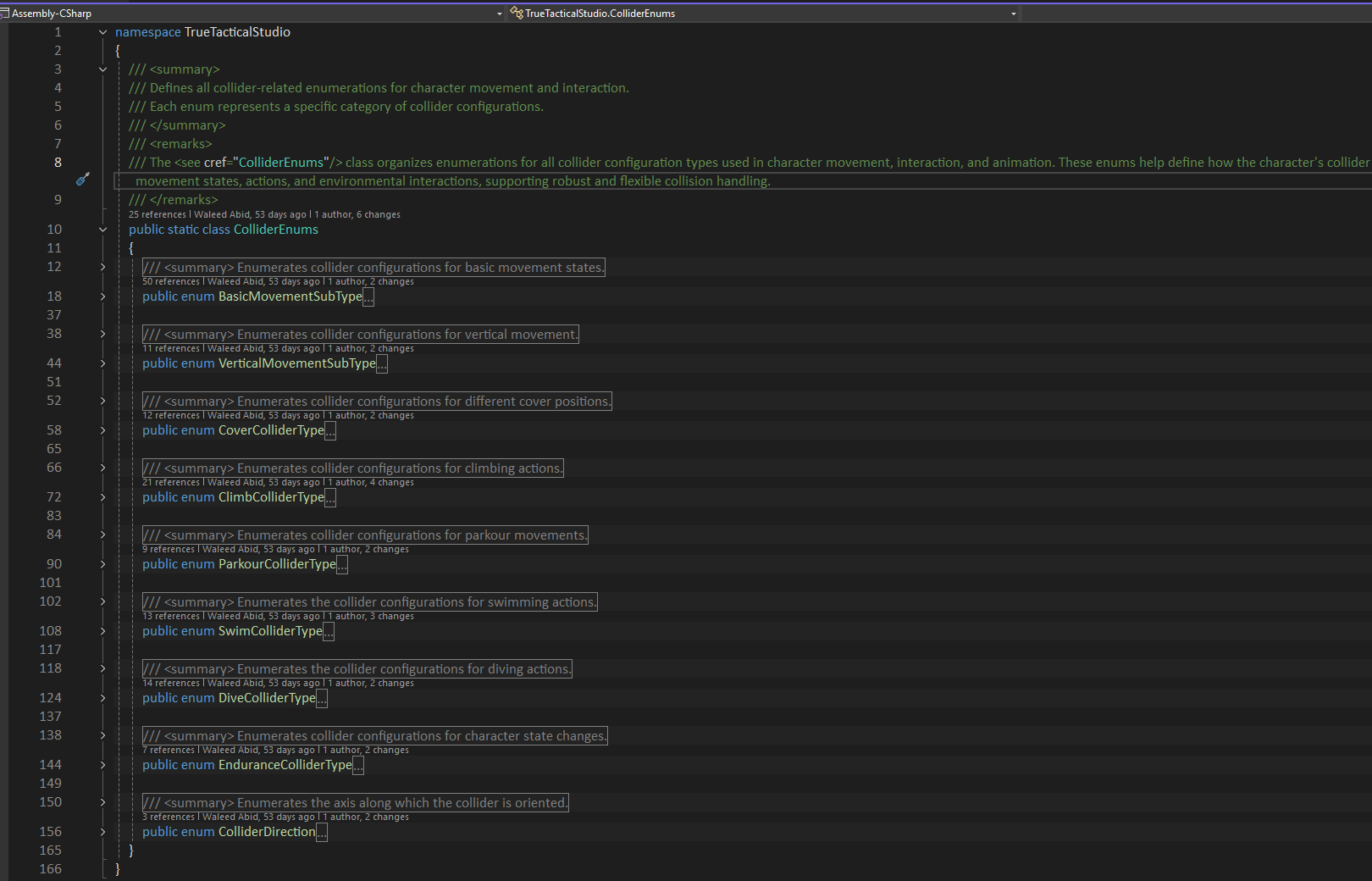The width and height of the screenshot is (1372, 881).
Task: Click the screwdriver quick actions icon
Action: 82,179
